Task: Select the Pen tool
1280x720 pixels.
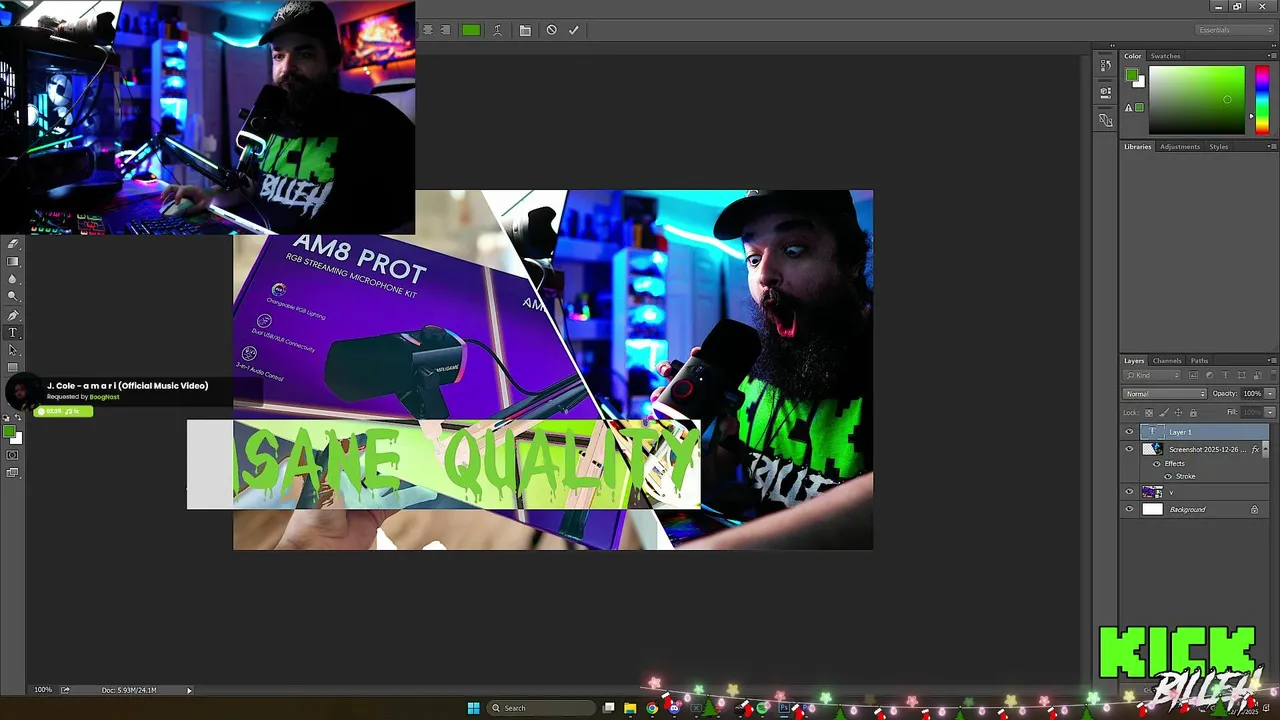Action: (13, 315)
